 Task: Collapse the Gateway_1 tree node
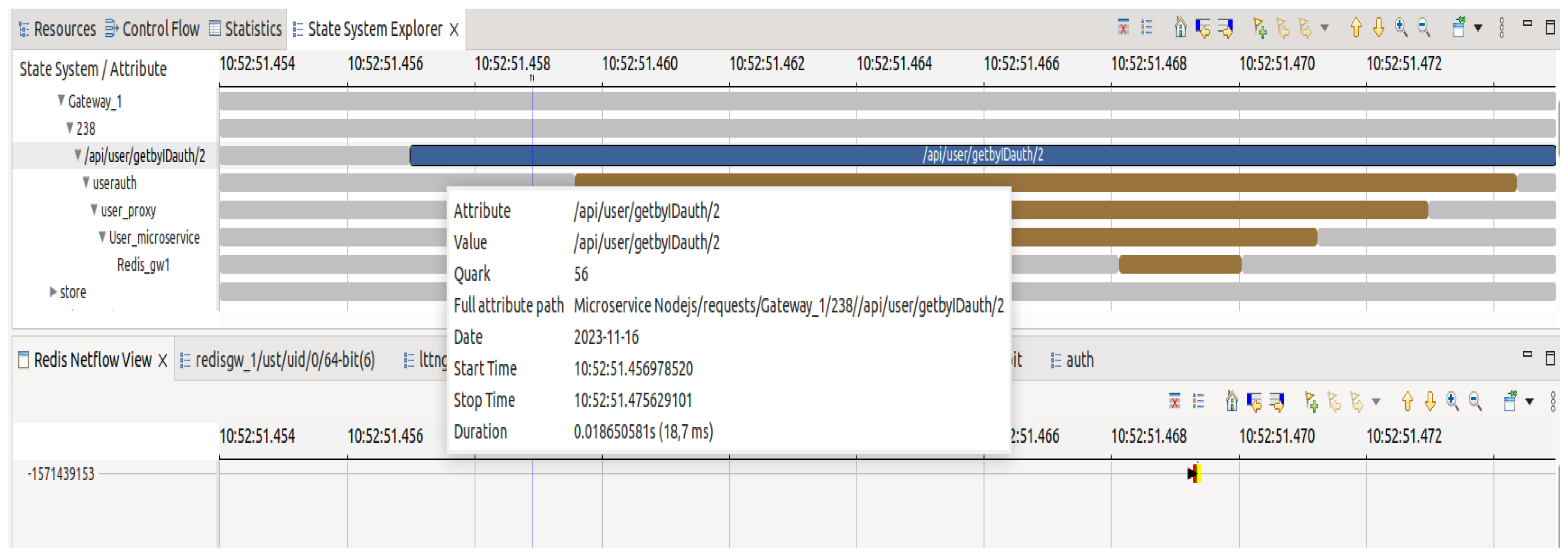click(x=61, y=100)
